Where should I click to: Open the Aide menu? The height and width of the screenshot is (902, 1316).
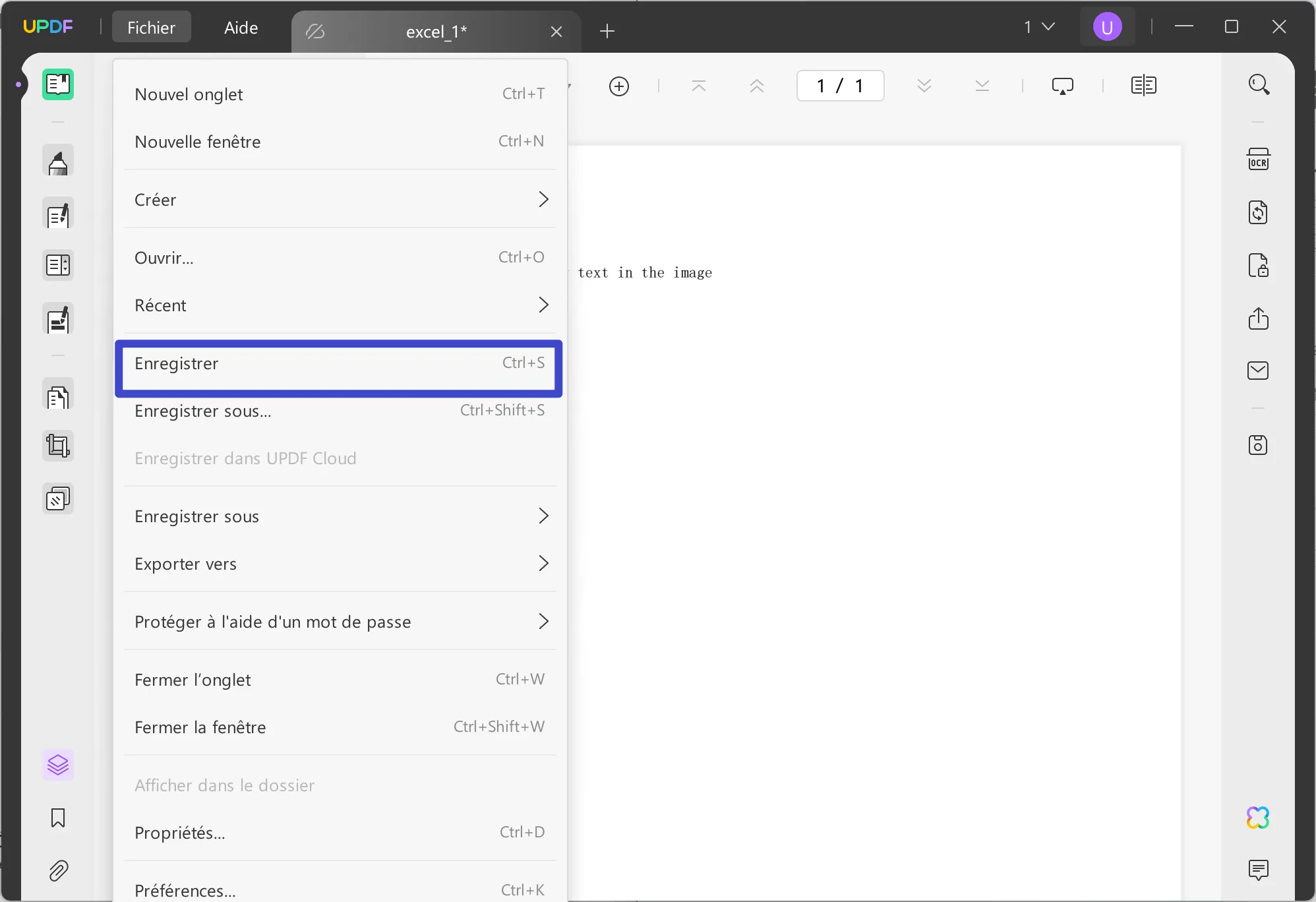click(x=241, y=27)
